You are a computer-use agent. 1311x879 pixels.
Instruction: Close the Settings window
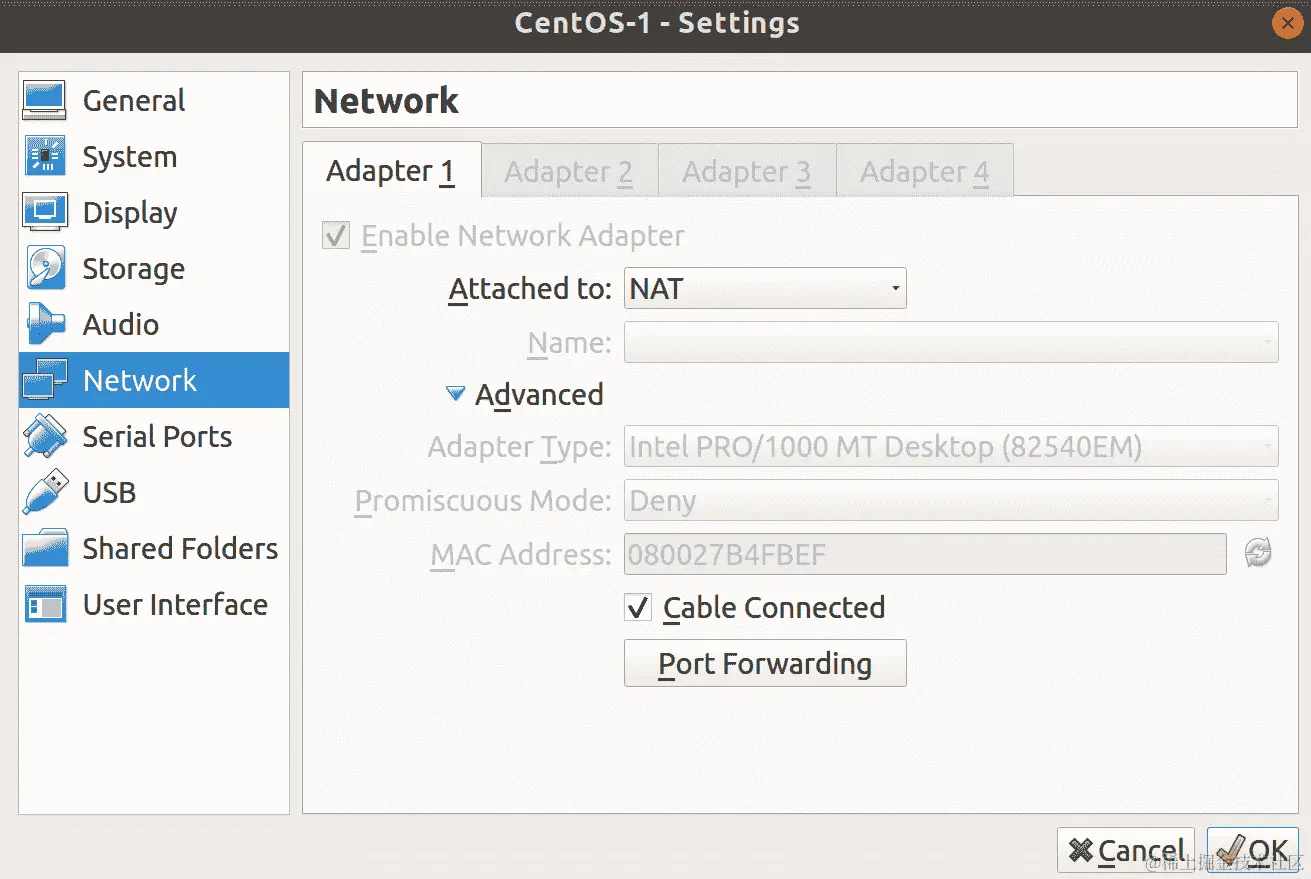click(1286, 24)
